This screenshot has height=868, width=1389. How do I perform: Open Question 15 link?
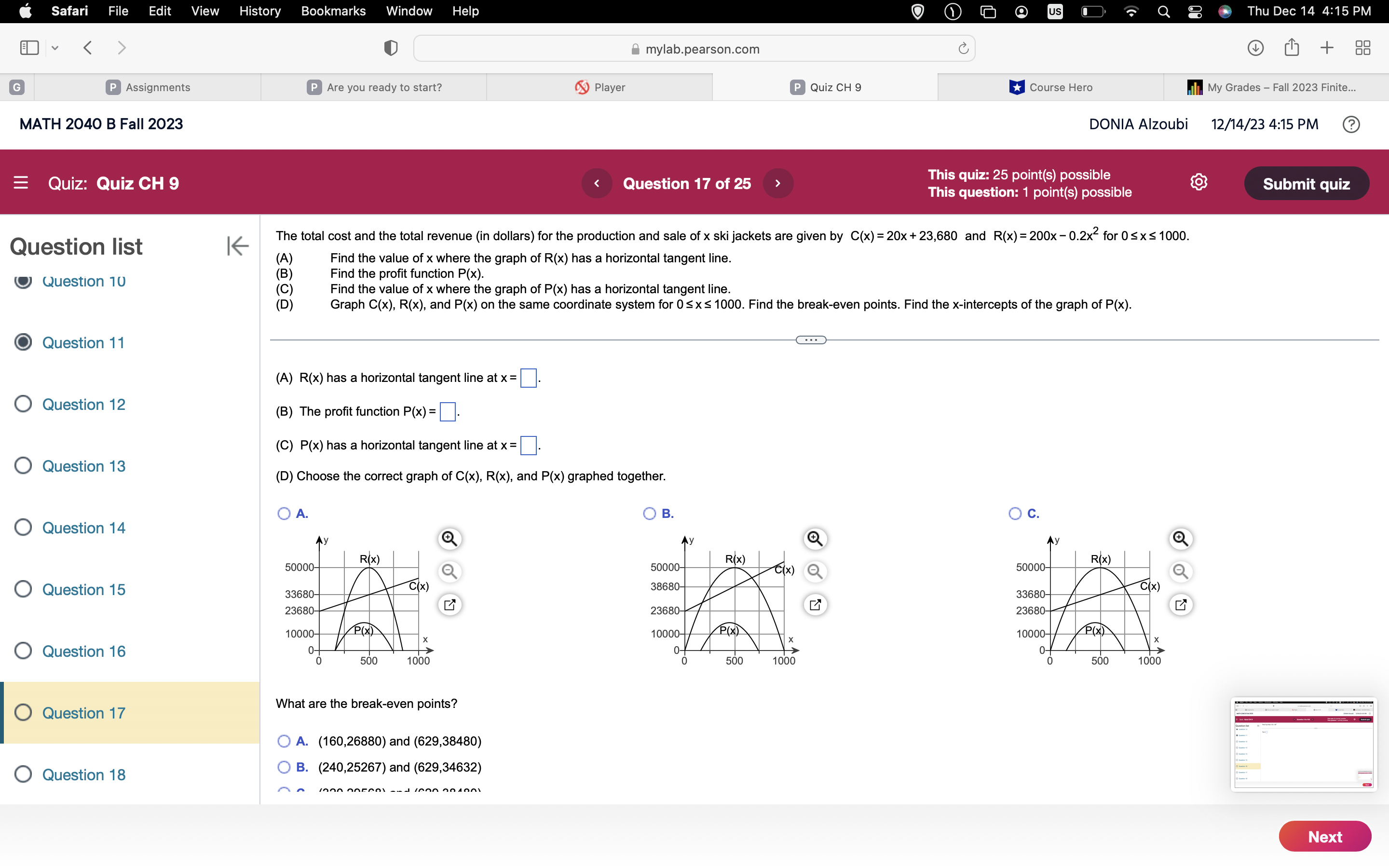tap(84, 590)
